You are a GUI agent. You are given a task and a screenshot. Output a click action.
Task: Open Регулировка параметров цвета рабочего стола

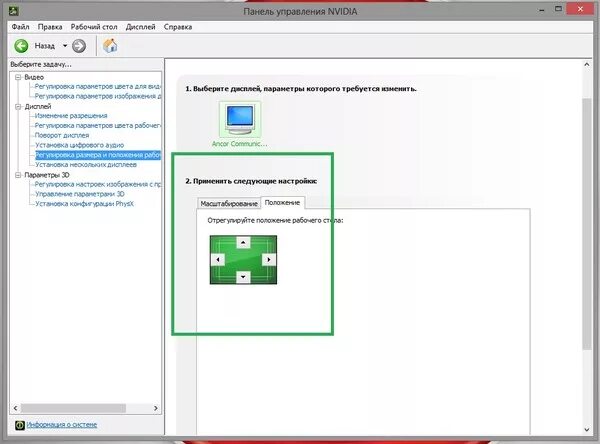pyautogui.click(x=98, y=126)
